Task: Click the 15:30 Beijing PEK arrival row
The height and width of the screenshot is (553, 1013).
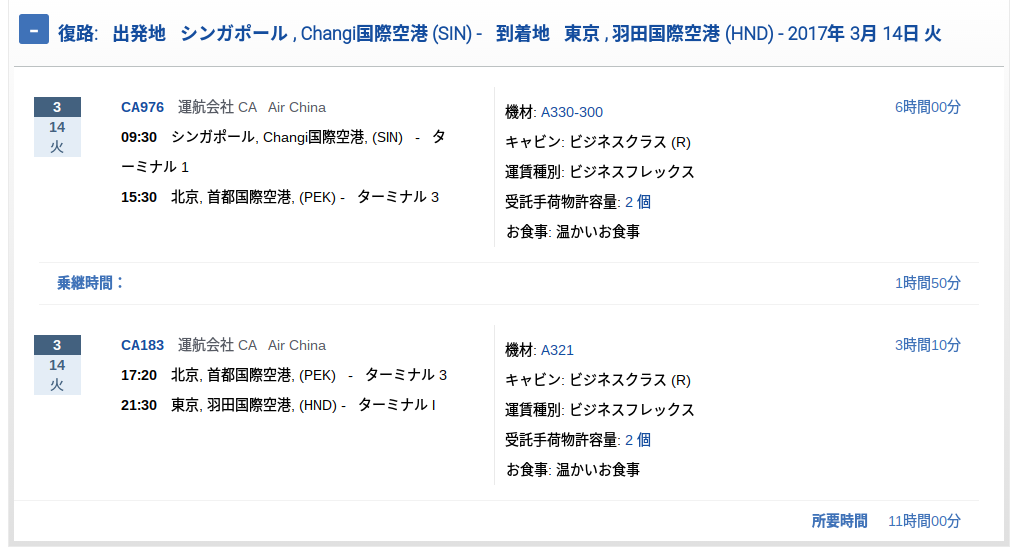Action: coord(280,197)
